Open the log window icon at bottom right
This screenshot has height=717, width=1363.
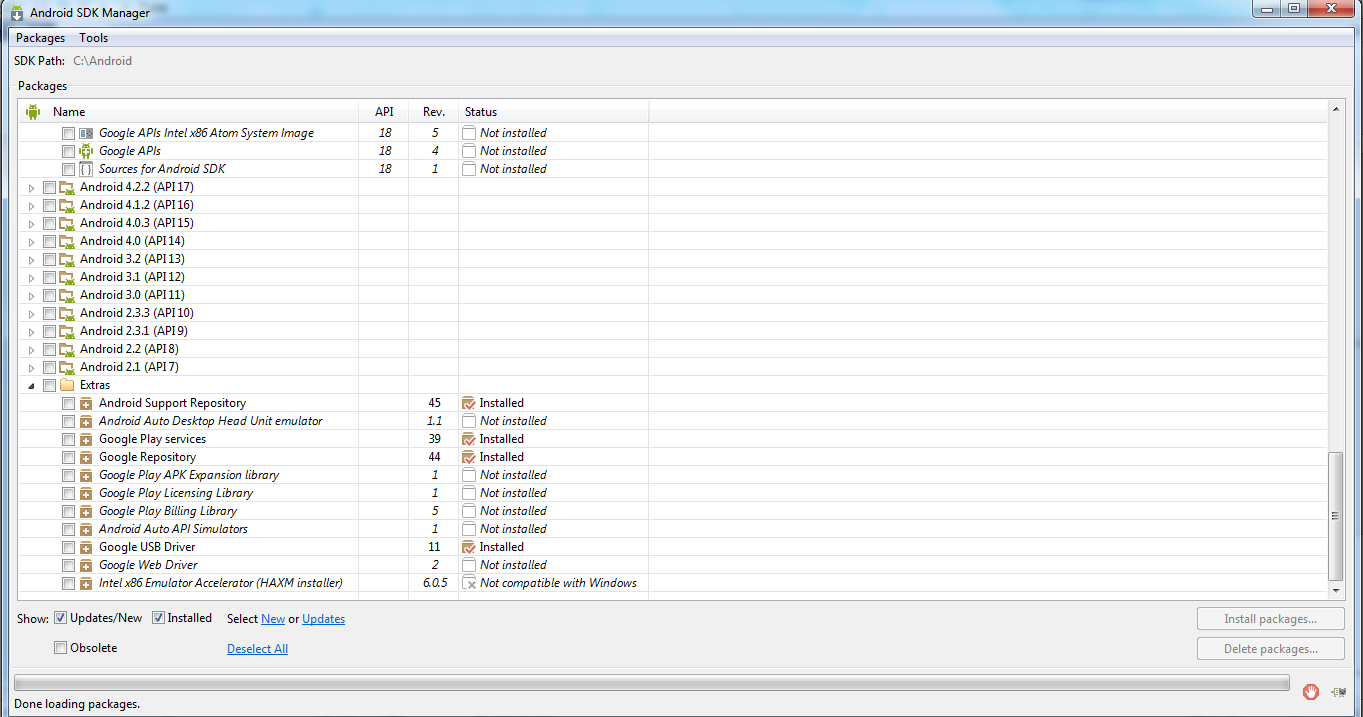coord(1338,691)
